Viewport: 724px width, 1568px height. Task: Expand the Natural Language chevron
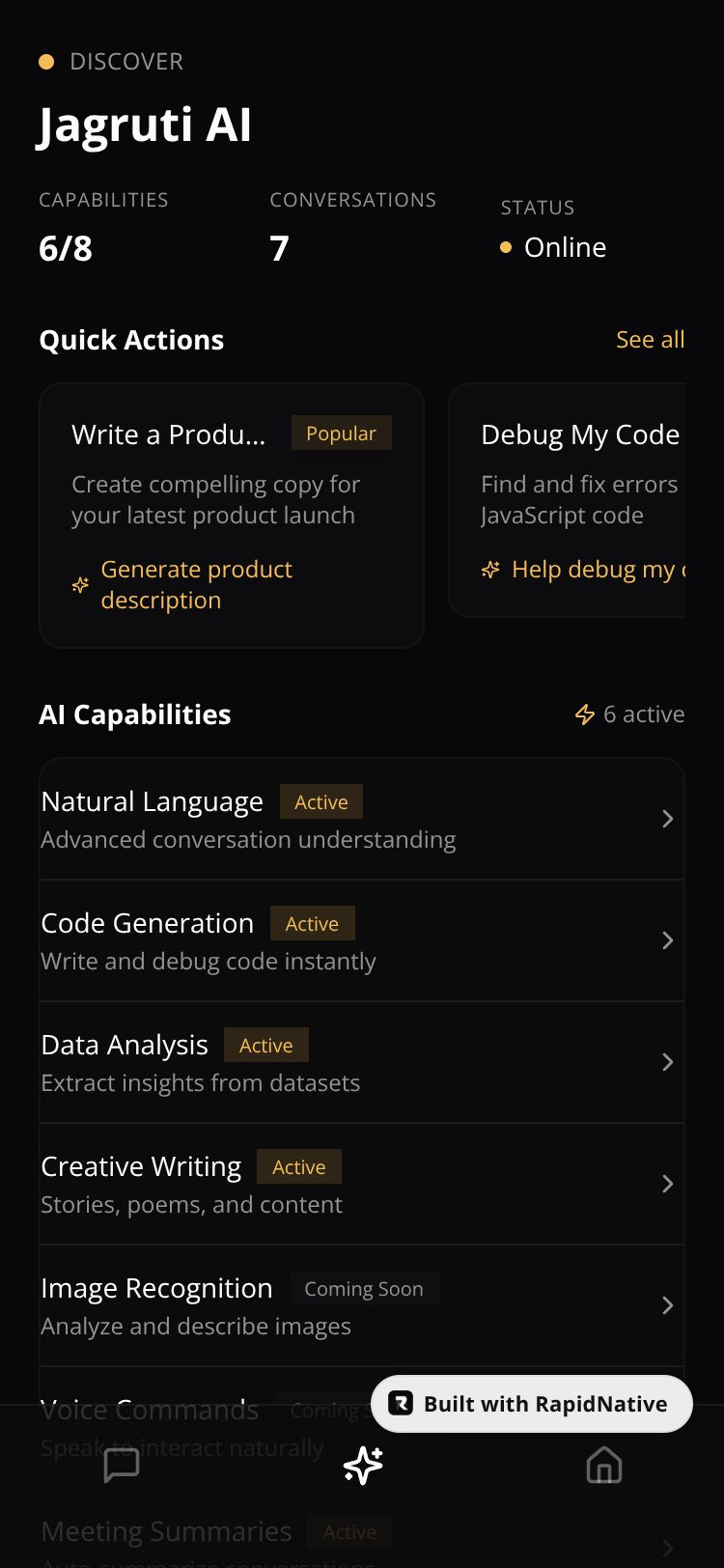667,819
